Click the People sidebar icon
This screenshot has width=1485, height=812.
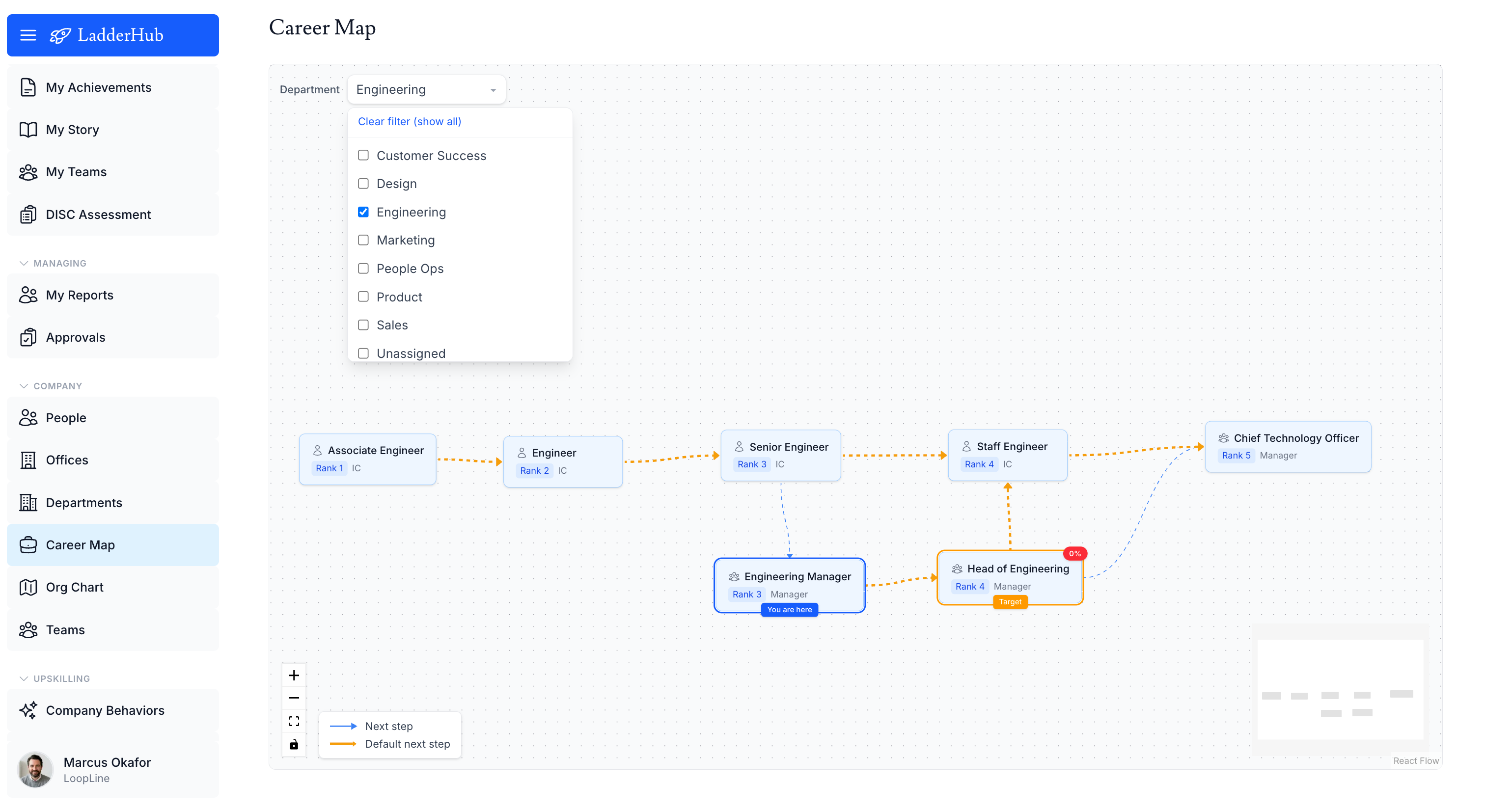[x=27, y=418]
